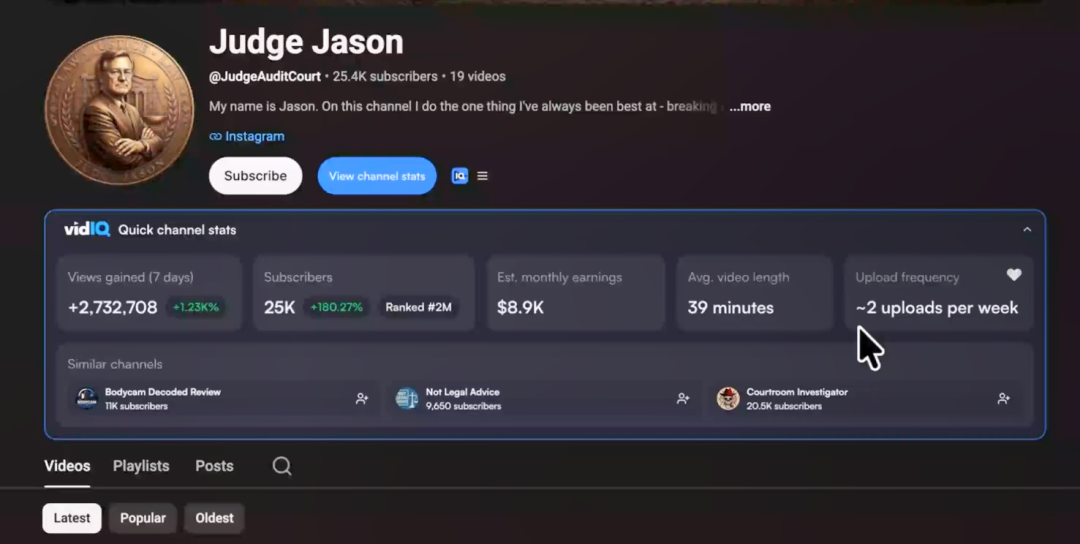Click the Courtroom Investigator channel name
Screen dimensions: 1080x544
click(797, 392)
